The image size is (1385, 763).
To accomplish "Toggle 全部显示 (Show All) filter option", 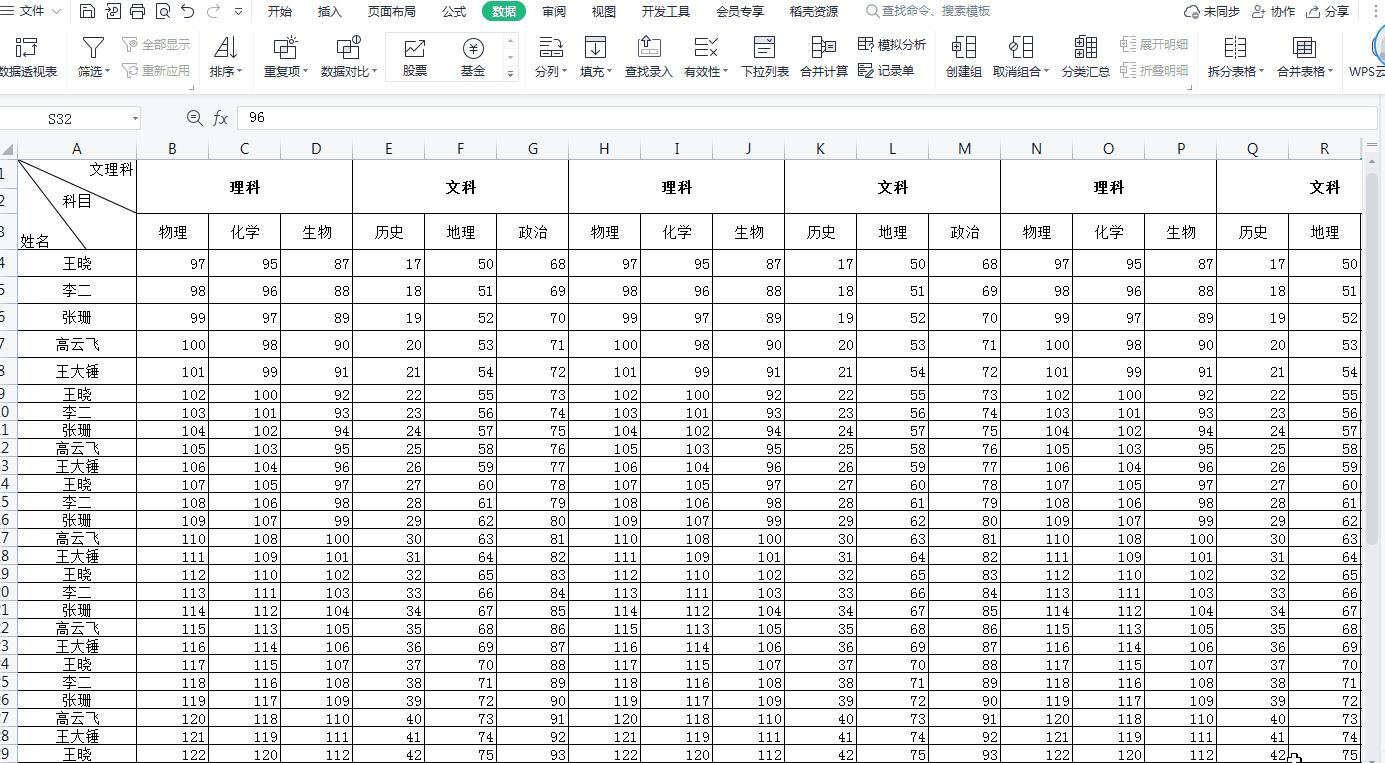I will [x=155, y=43].
